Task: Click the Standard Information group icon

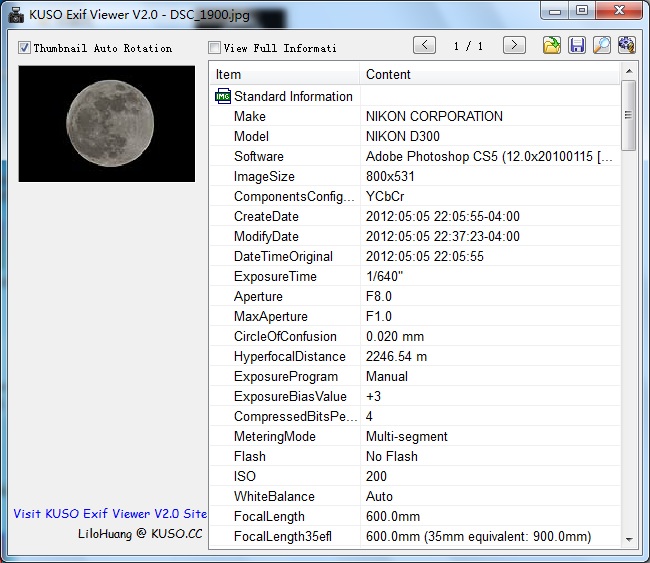Action: coord(223,97)
